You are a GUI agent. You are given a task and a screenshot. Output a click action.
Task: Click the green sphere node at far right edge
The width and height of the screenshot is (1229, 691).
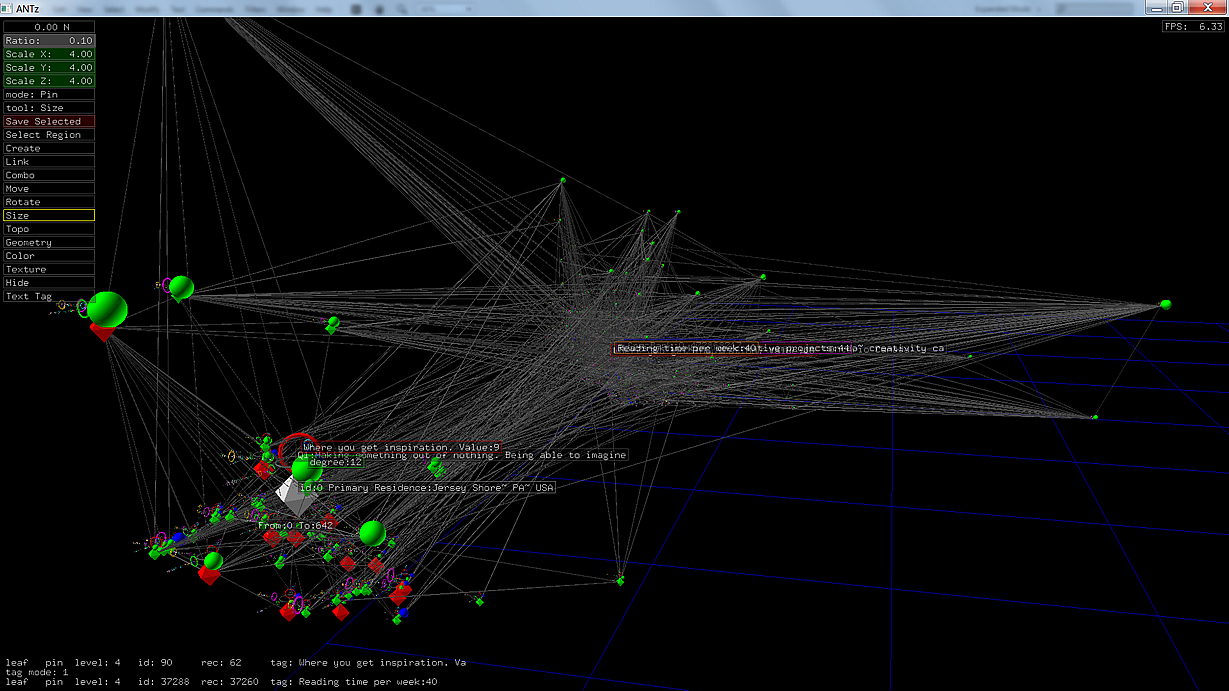pos(1165,304)
